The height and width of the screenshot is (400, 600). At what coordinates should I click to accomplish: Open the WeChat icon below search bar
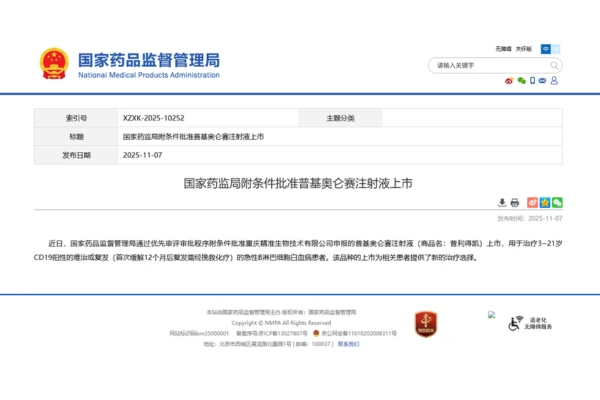tap(520, 80)
